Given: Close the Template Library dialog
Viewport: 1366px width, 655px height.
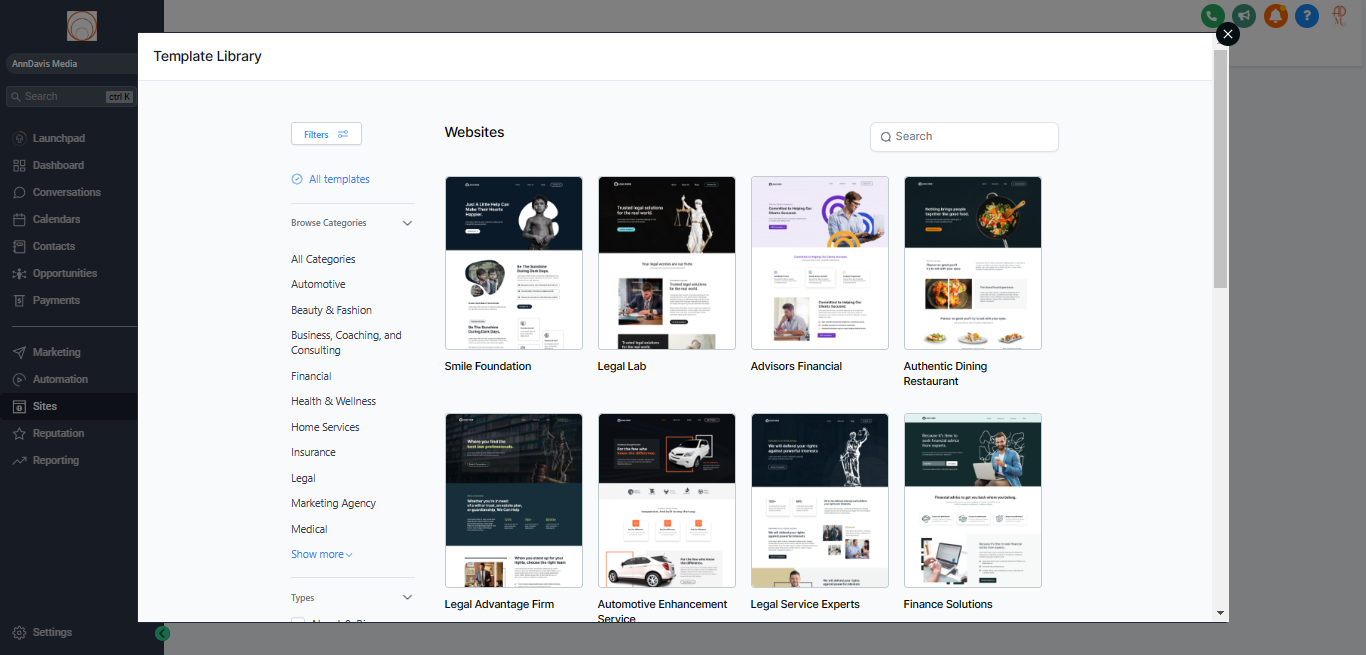Looking at the screenshot, I should [x=1227, y=34].
